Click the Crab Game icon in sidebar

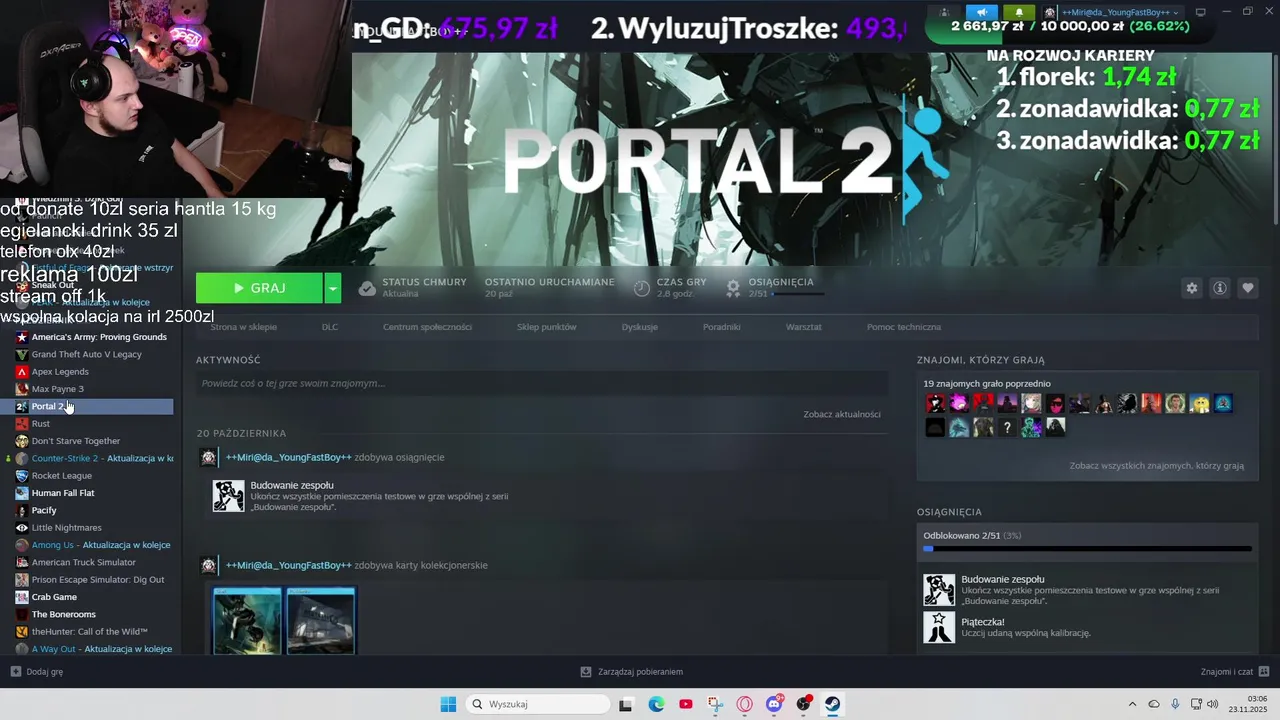point(22,597)
